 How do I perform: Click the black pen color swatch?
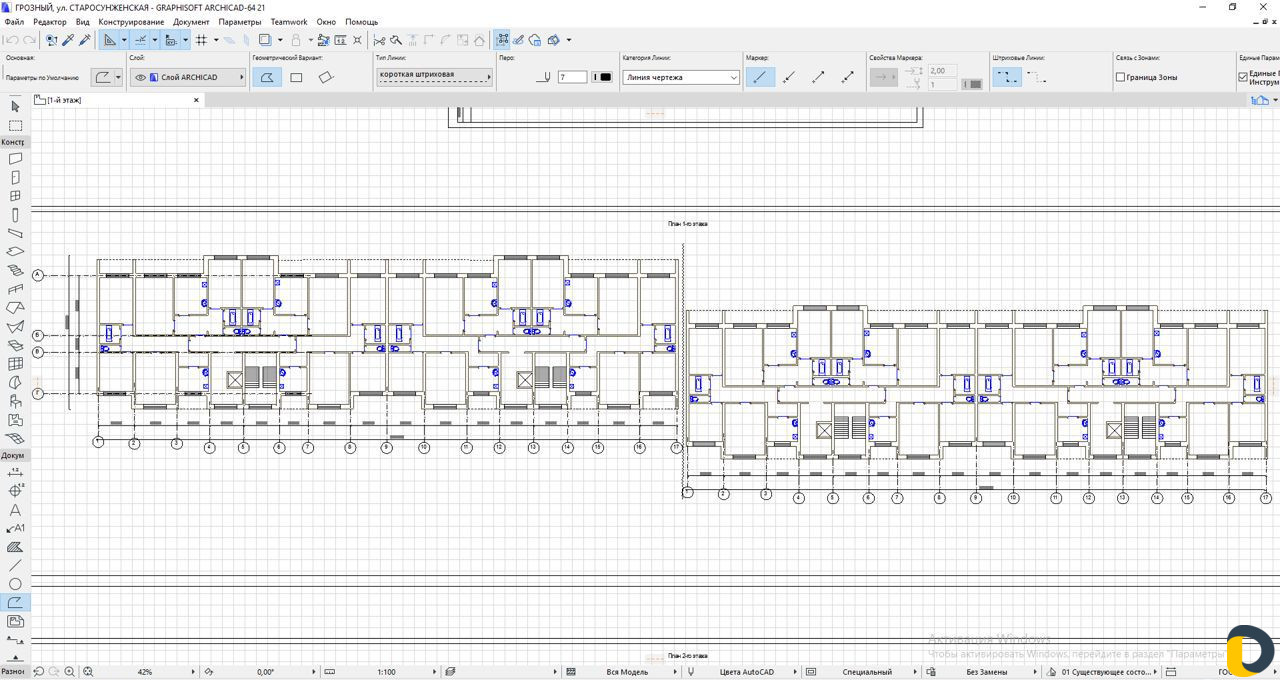click(x=602, y=77)
